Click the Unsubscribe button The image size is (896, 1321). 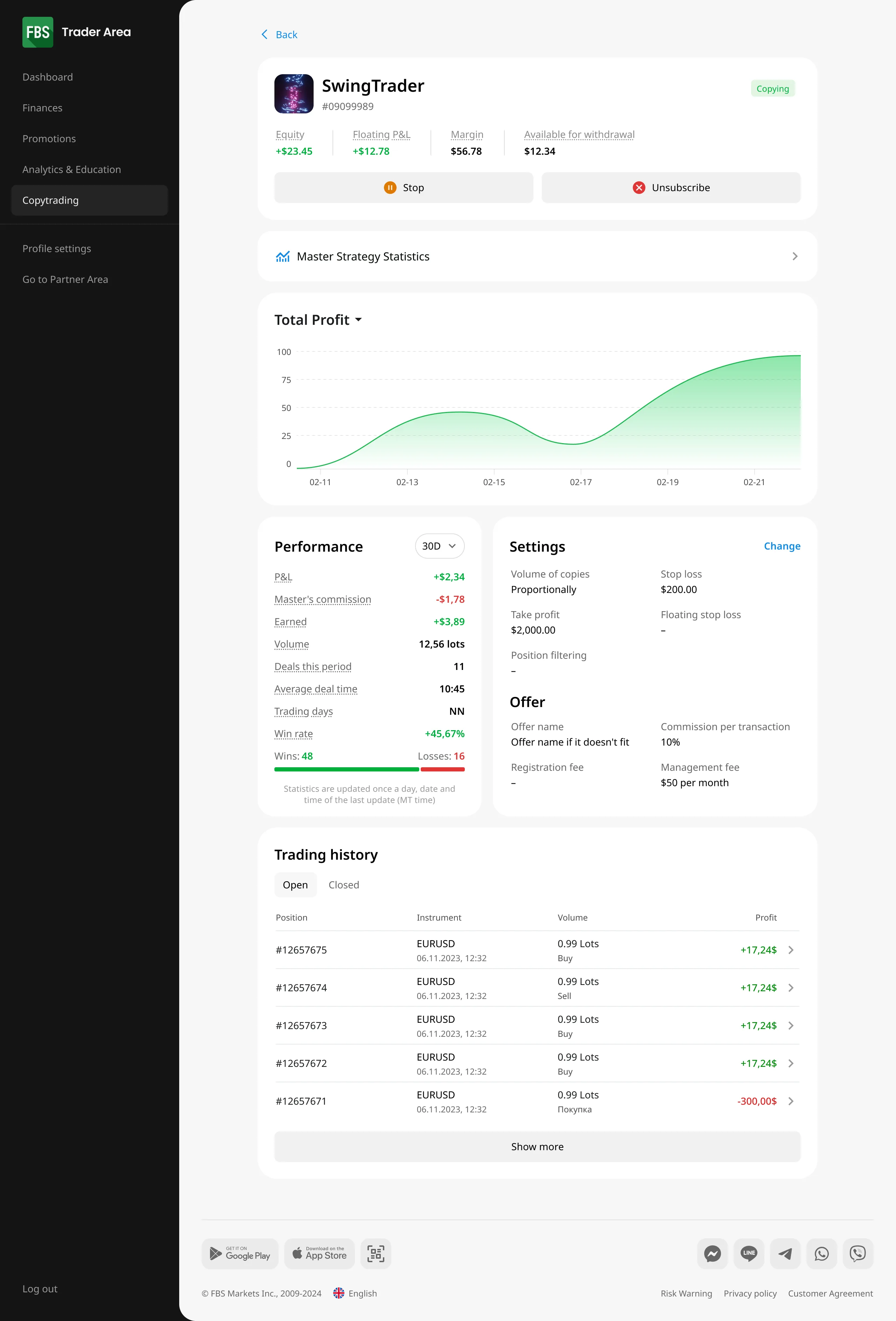click(671, 188)
